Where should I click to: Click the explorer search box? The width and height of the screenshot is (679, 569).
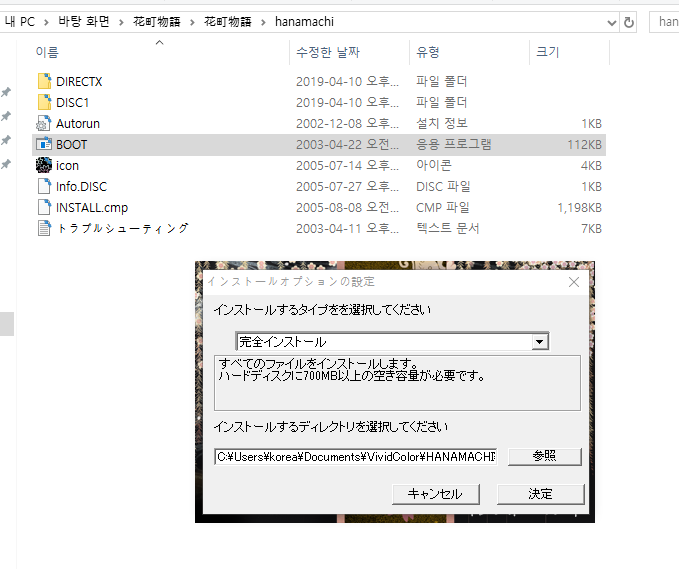(x=664, y=22)
